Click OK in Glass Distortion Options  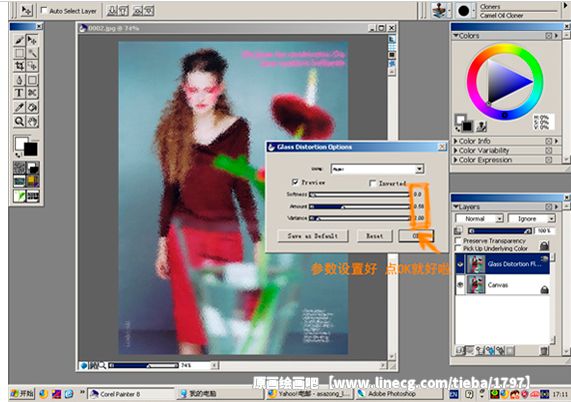click(x=416, y=236)
